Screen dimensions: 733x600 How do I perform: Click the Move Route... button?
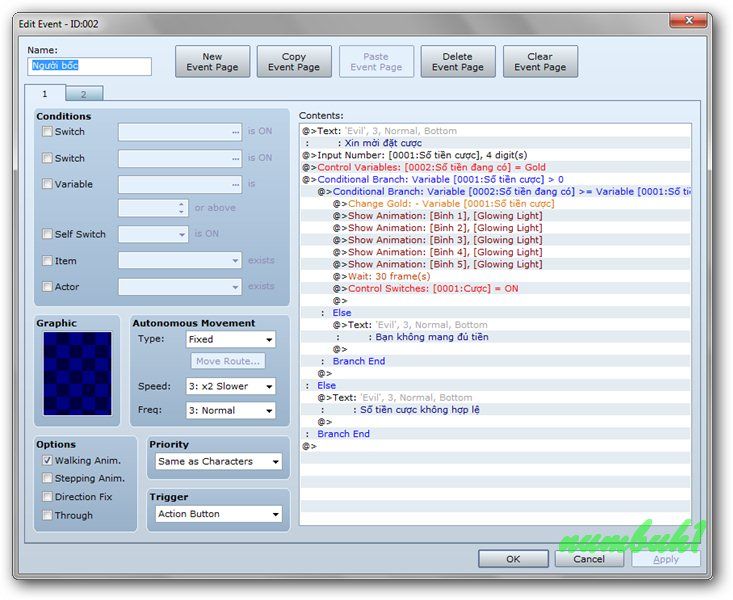point(228,361)
